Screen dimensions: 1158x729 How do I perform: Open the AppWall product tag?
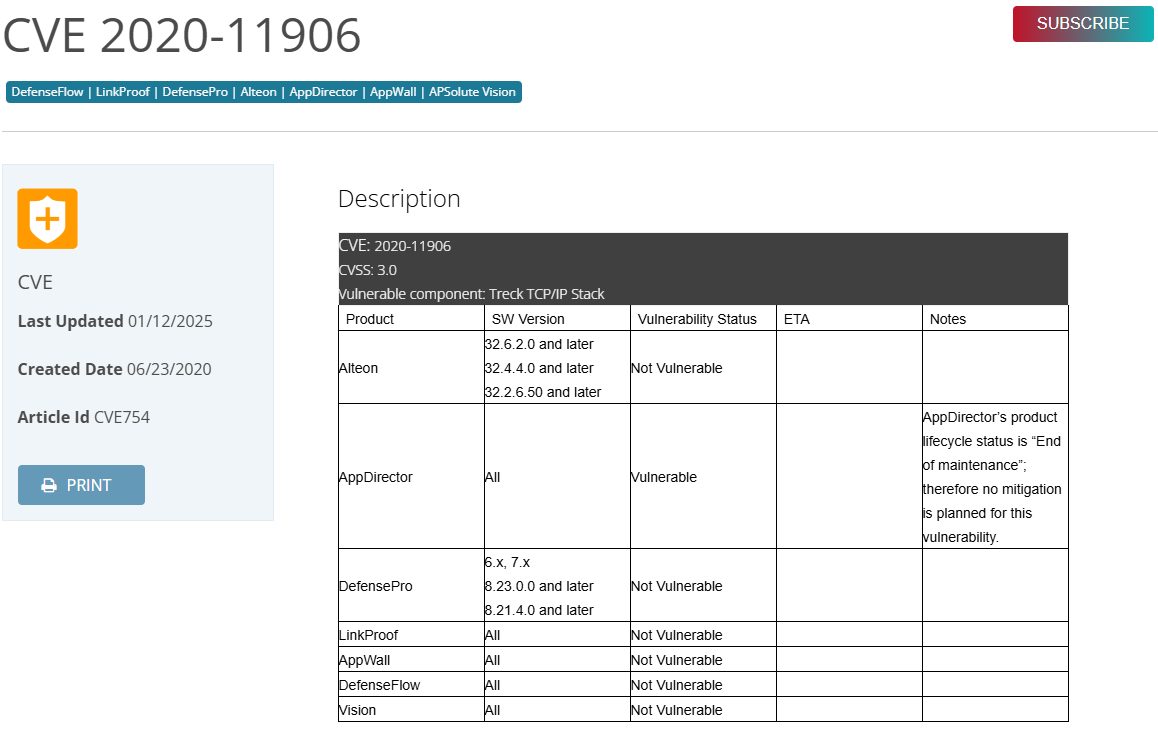[393, 92]
